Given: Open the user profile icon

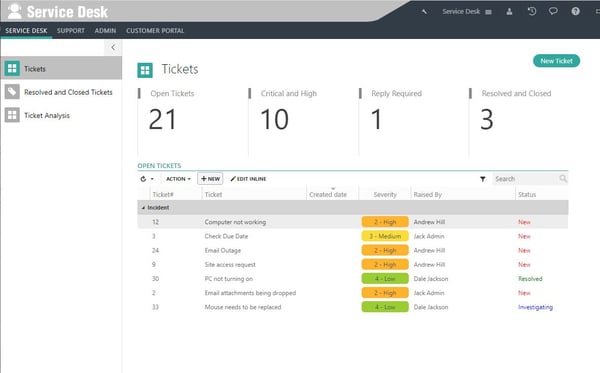Looking at the screenshot, I should [x=509, y=11].
